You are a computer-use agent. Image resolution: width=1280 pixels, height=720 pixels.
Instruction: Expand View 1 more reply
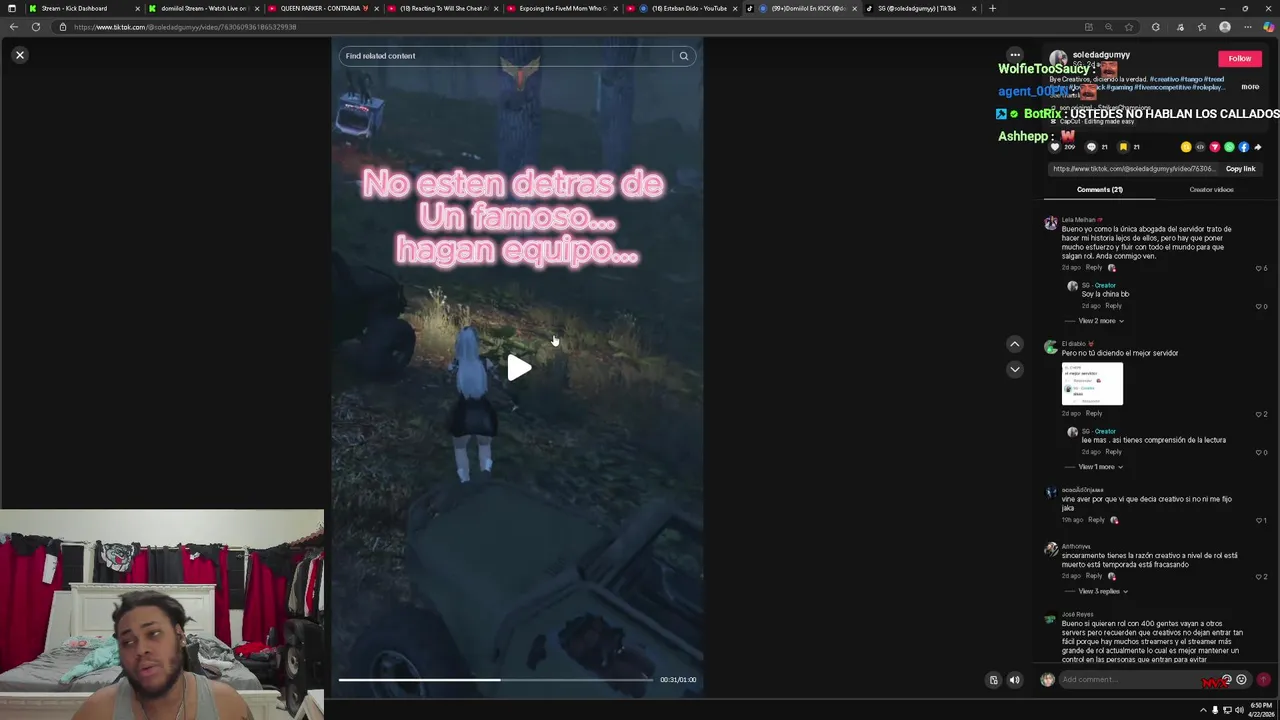pyautogui.click(x=1100, y=467)
